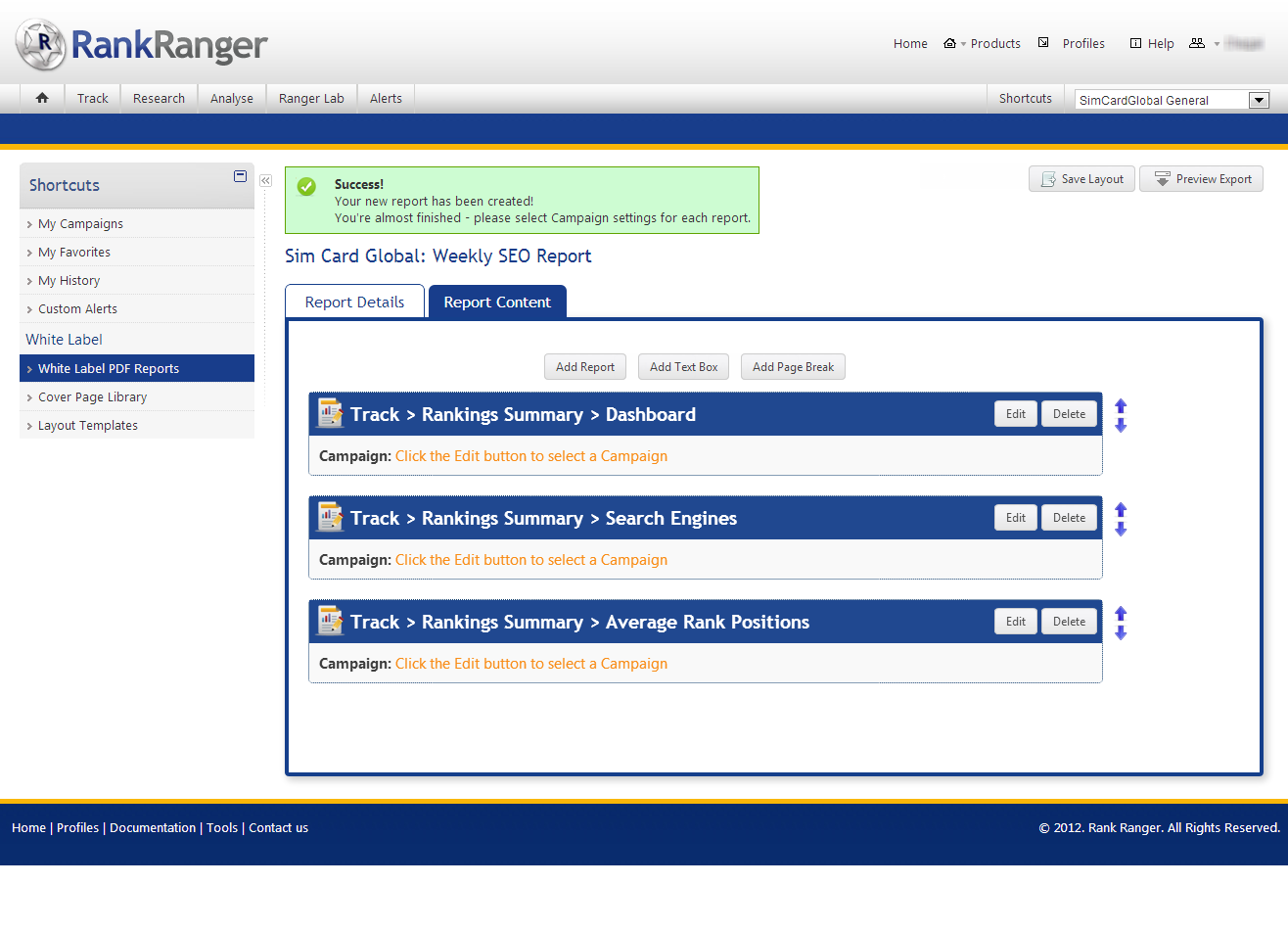Click Average Rank Positions' orange campaign prompt
This screenshot has width=1288, height=931.
click(531, 664)
